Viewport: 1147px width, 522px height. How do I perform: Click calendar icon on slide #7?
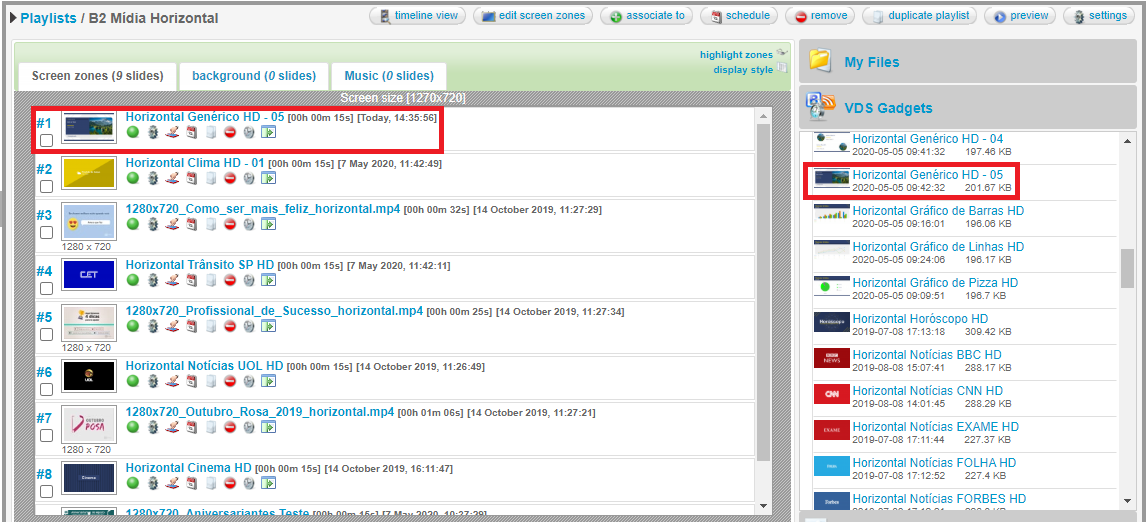click(191, 426)
